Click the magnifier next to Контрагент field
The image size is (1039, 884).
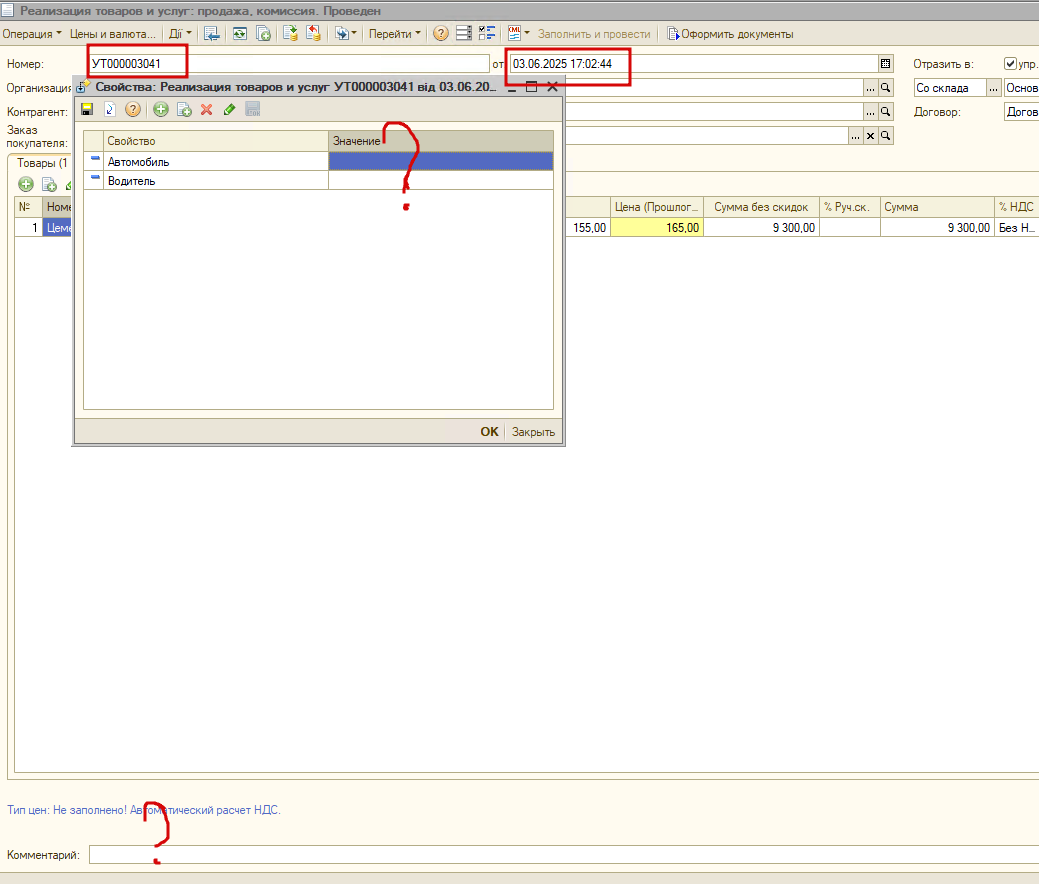pos(885,111)
